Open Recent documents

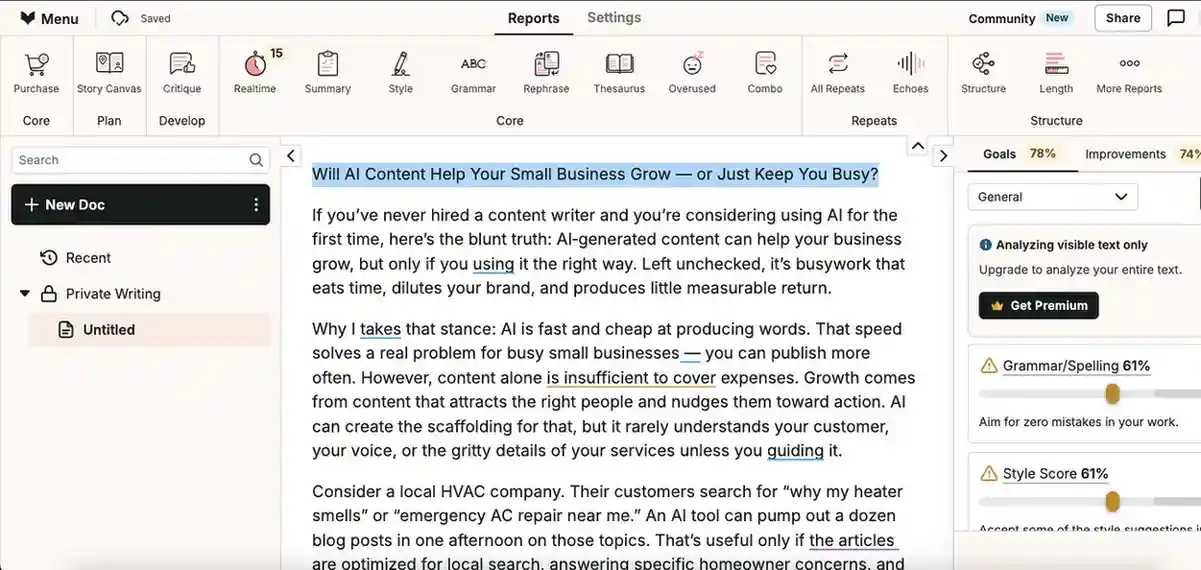[88, 258]
